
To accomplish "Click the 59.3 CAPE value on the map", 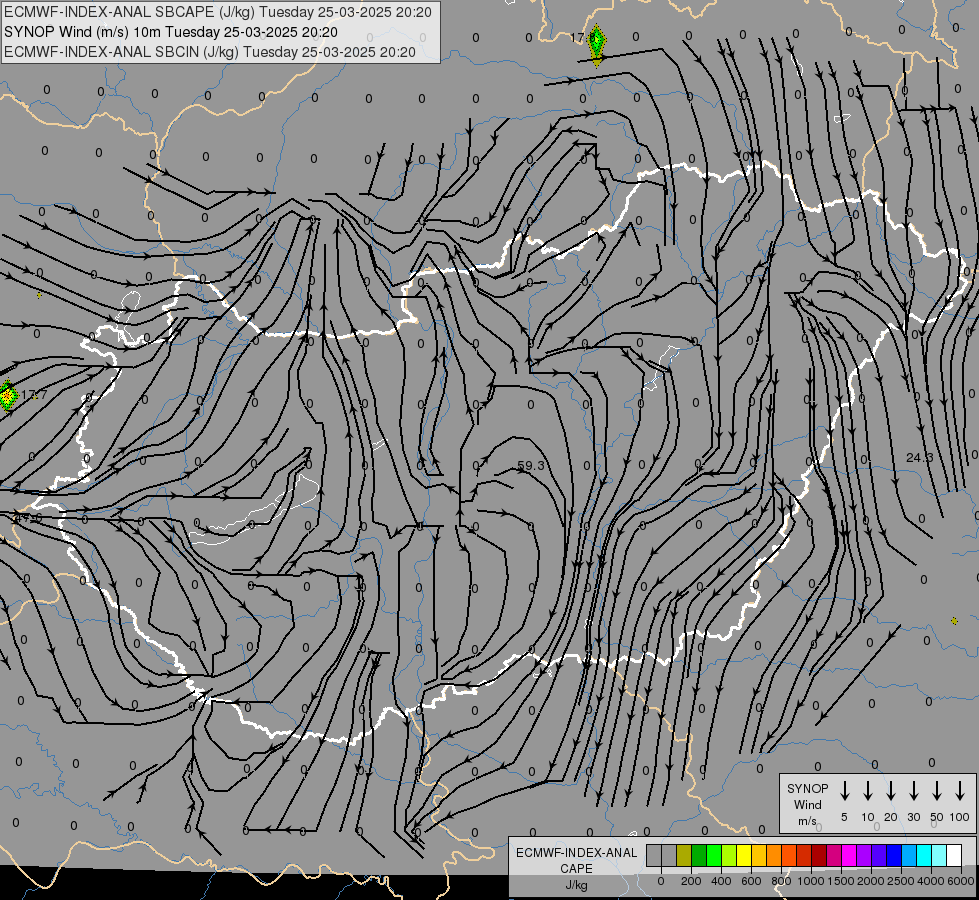I will click(x=531, y=466).
